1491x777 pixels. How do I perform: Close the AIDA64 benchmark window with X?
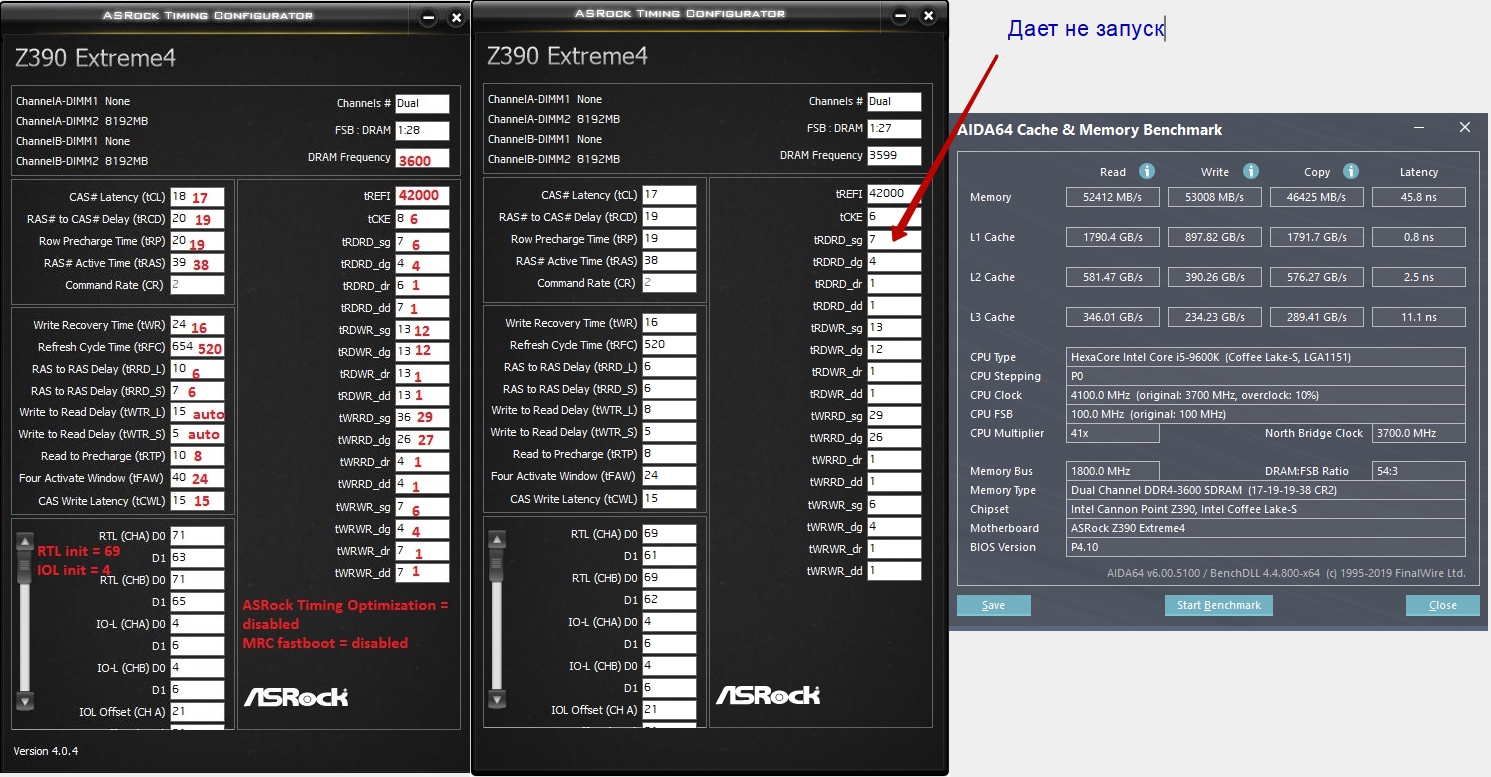click(x=1465, y=128)
